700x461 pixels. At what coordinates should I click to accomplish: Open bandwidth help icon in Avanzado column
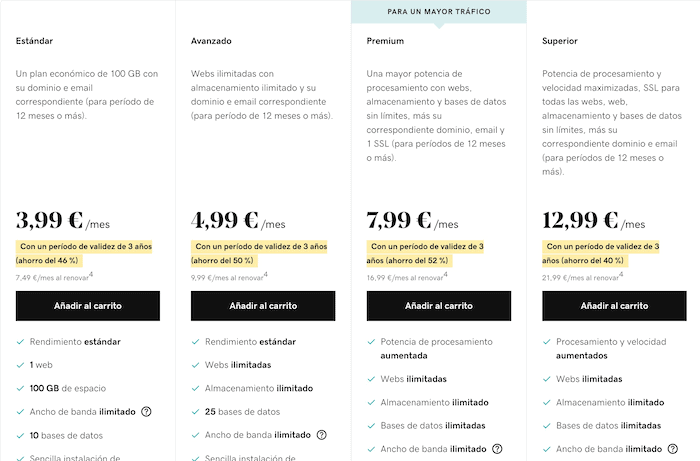pos(321,435)
